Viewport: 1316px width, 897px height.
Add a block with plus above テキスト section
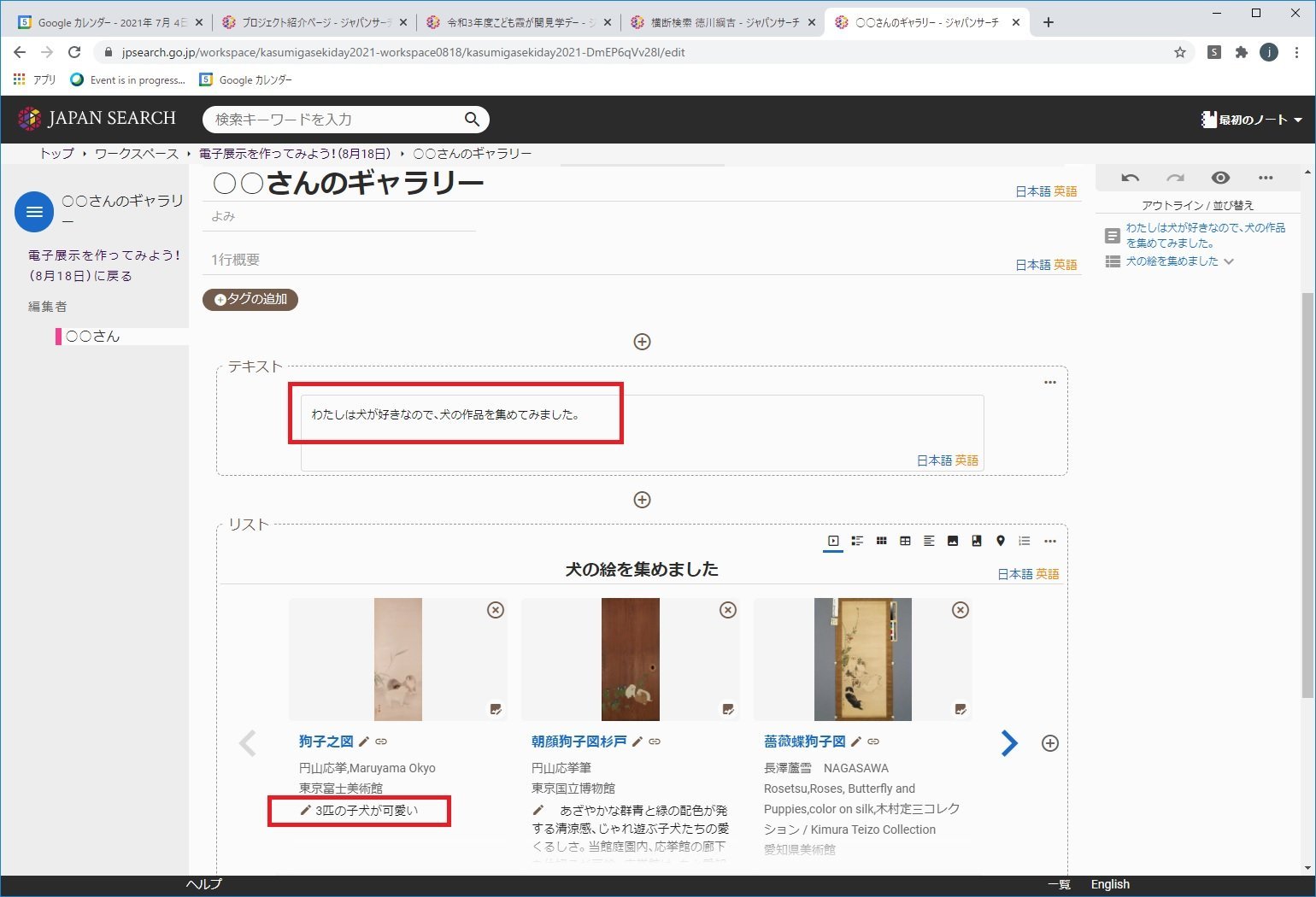(642, 342)
